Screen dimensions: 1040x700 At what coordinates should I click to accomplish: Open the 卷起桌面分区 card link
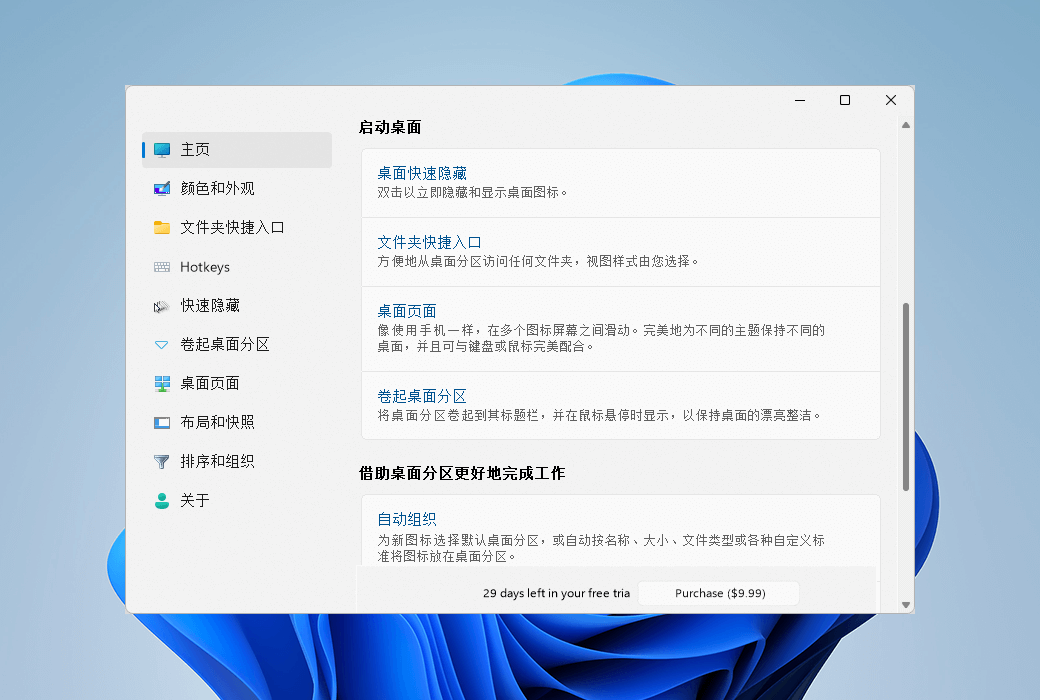coord(422,396)
